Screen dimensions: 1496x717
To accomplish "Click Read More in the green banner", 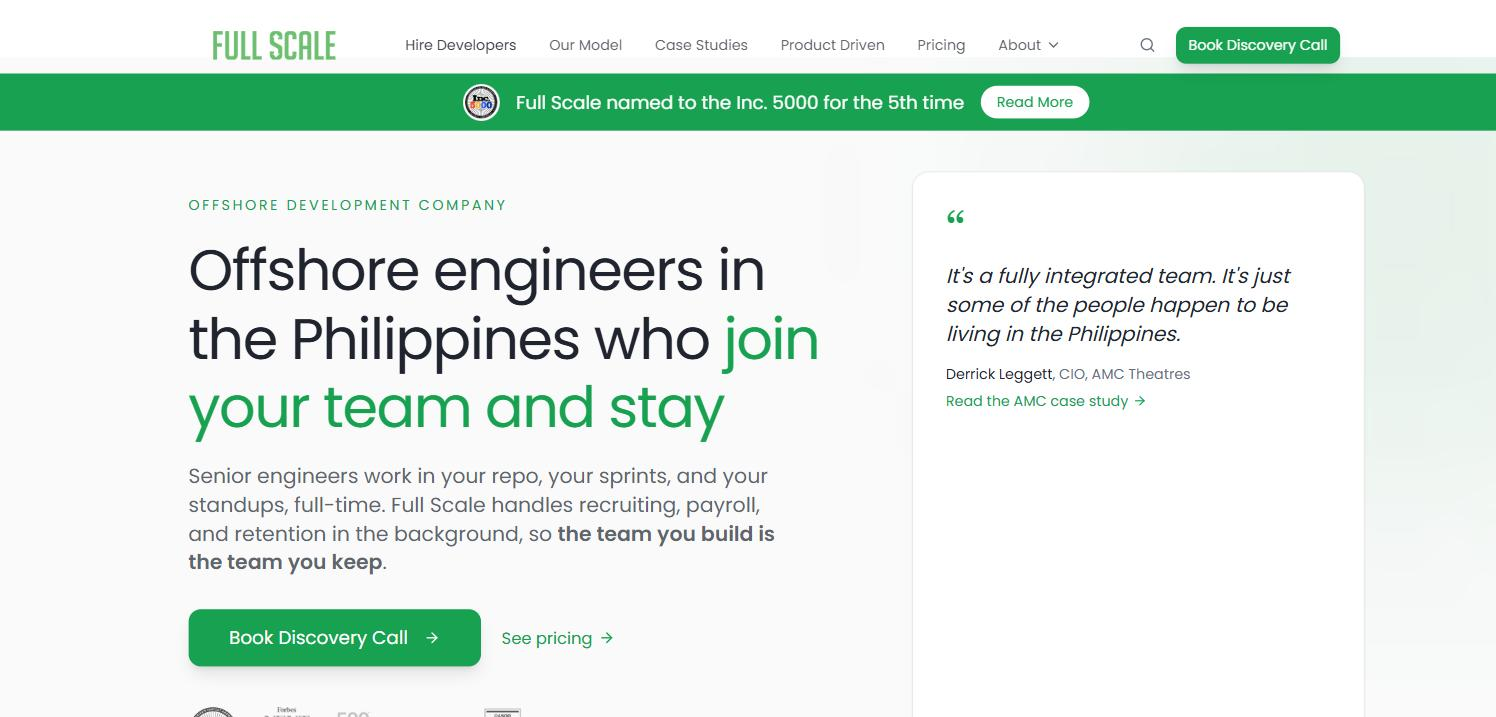I will pos(1035,102).
